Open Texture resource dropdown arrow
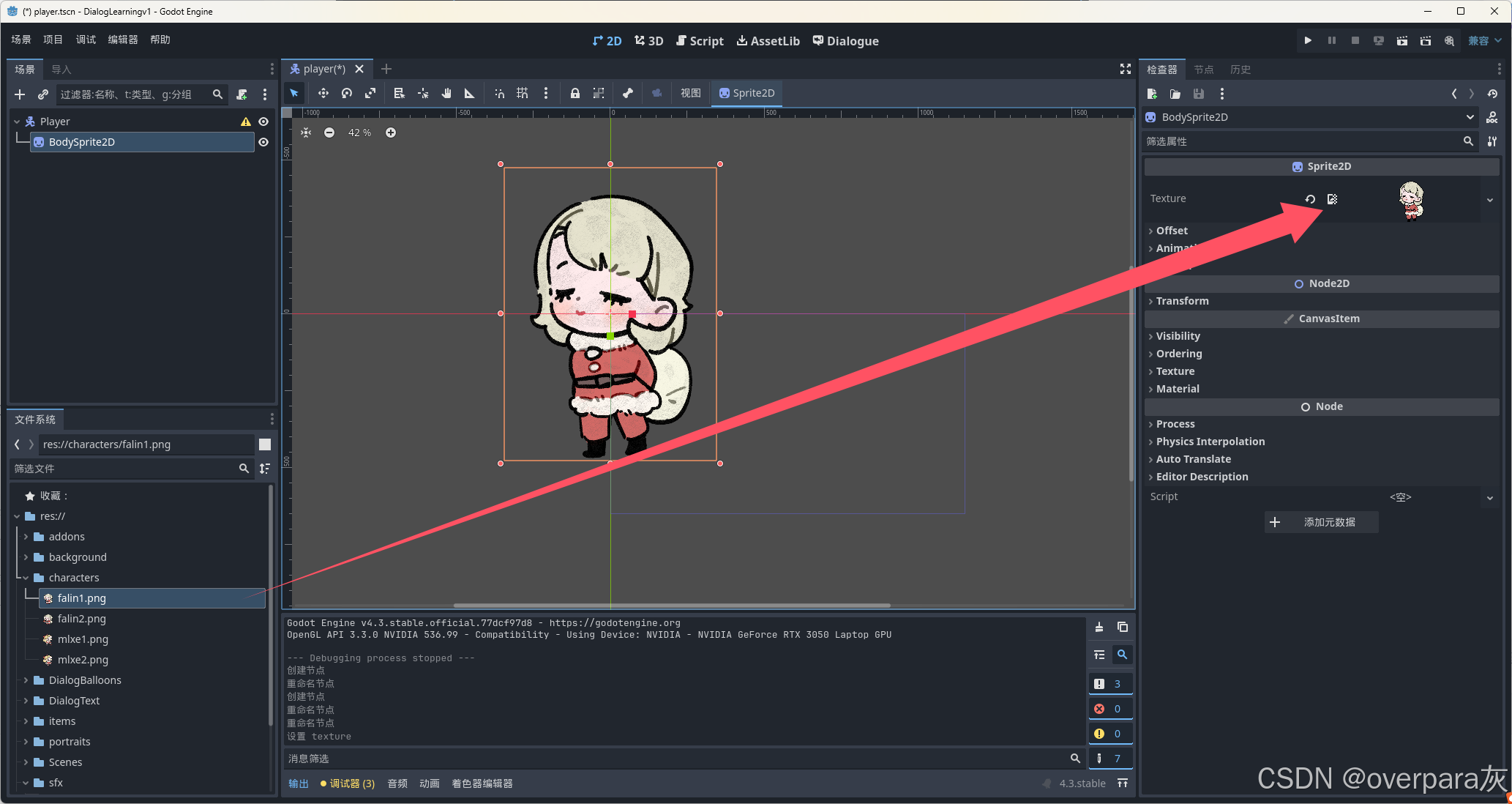 point(1490,200)
